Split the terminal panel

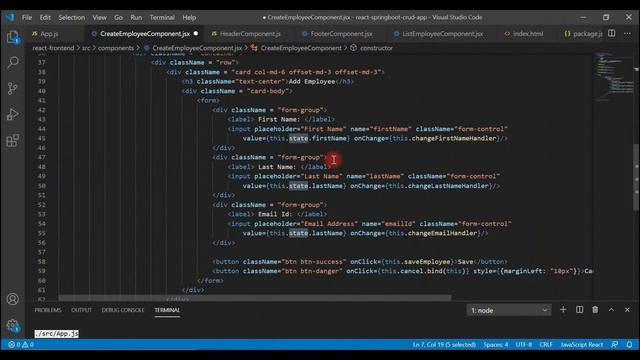pyautogui.click(x=580, y=310)
